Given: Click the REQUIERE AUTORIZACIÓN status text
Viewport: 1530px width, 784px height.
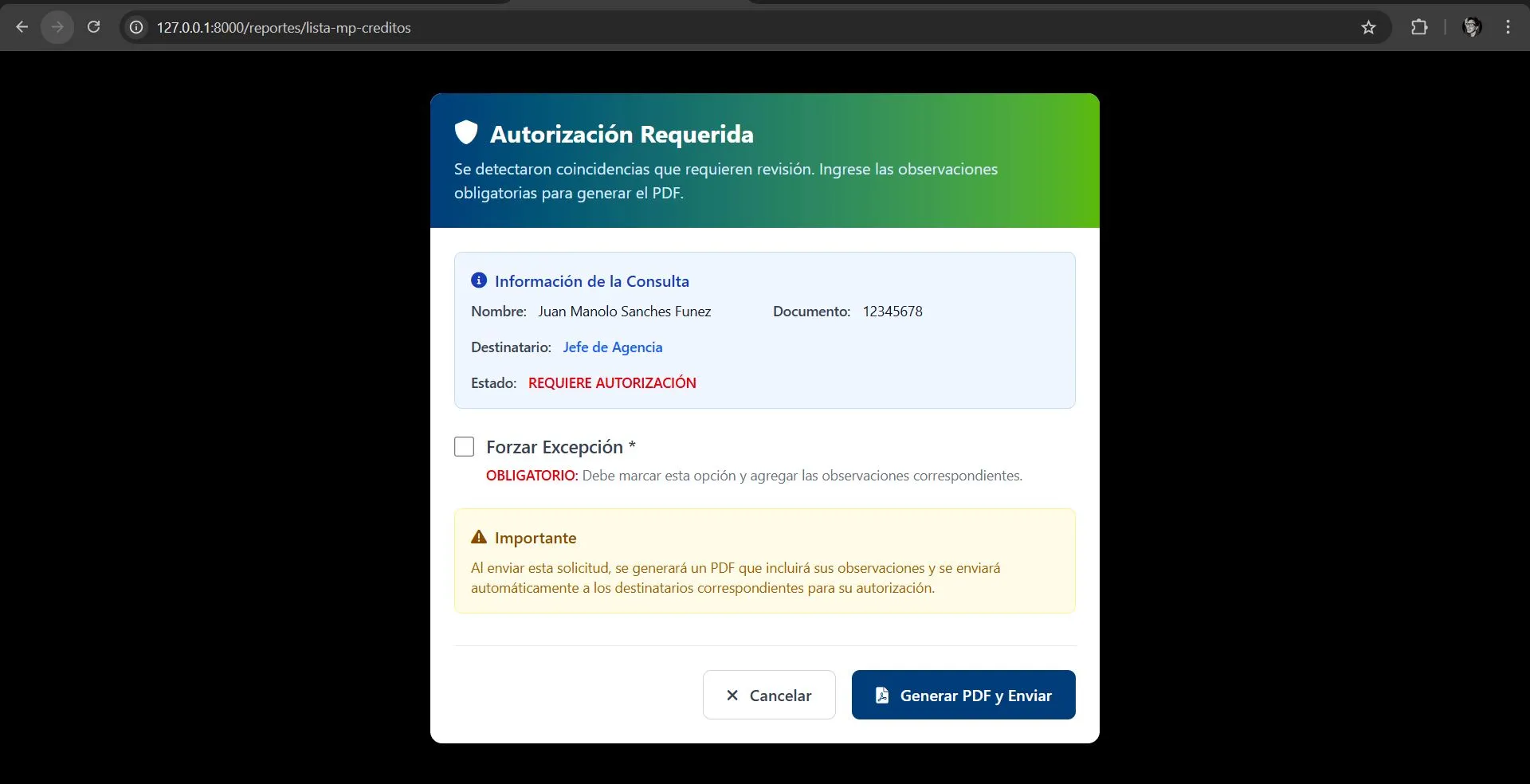Looking at the screenshot, I should (612, 382).
